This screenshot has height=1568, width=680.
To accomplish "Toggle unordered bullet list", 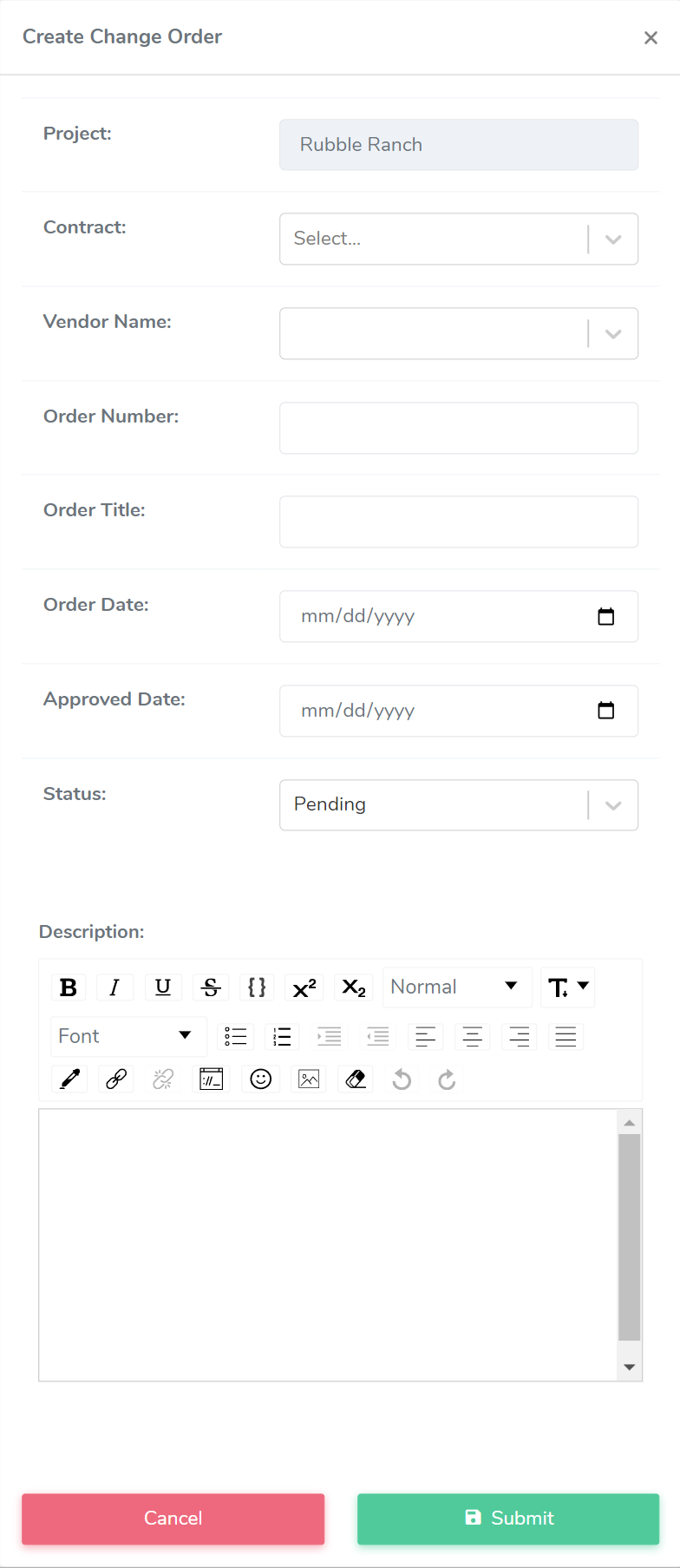I will pos(236,1037).
